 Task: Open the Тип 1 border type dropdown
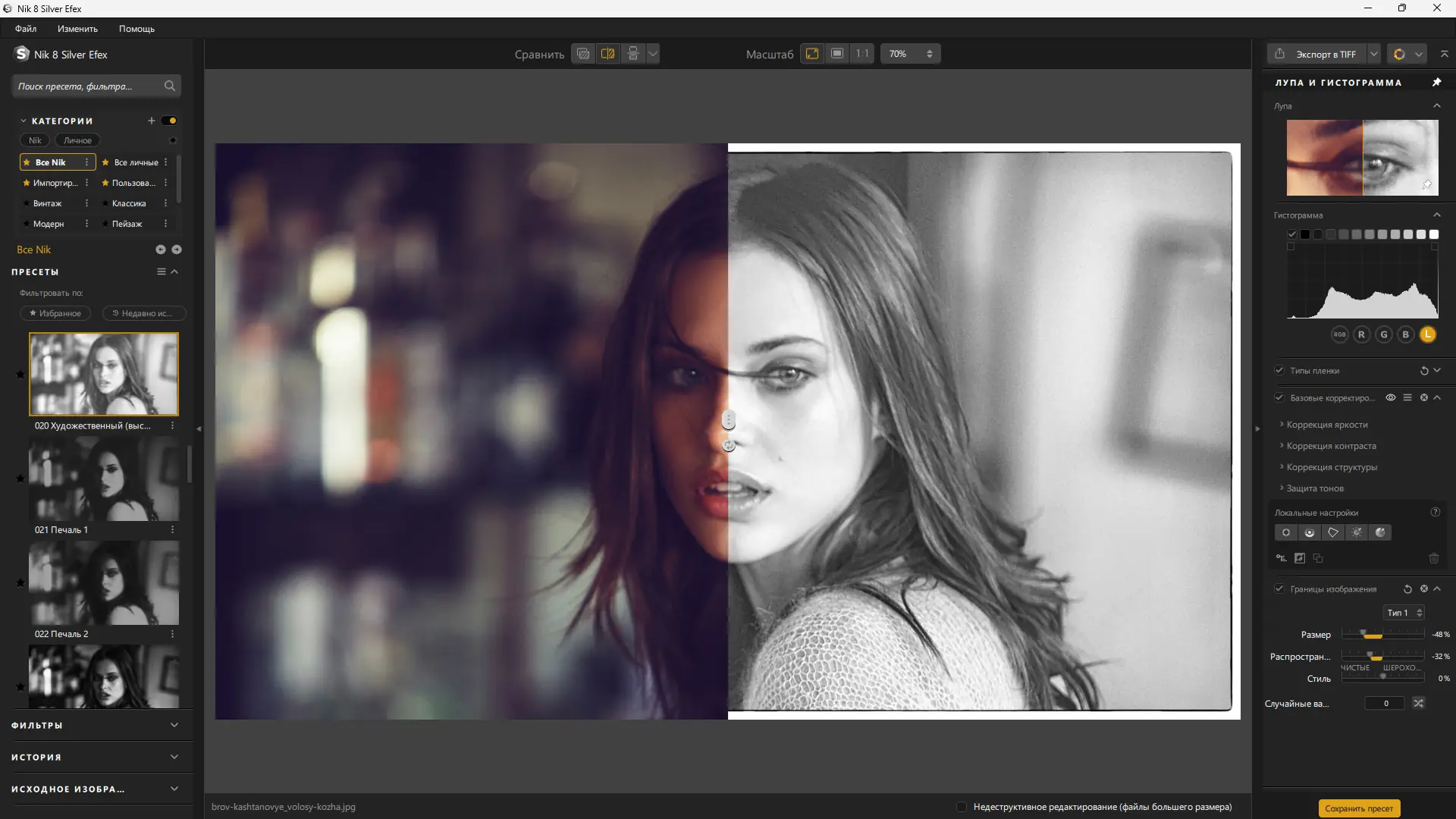click(x=1404, y=613)
